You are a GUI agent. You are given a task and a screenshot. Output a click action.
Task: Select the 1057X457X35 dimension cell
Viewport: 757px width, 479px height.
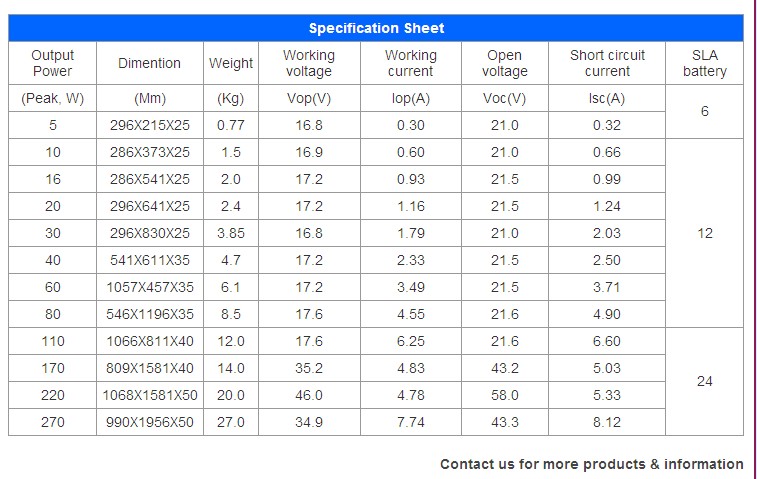[x=150, y=287]
